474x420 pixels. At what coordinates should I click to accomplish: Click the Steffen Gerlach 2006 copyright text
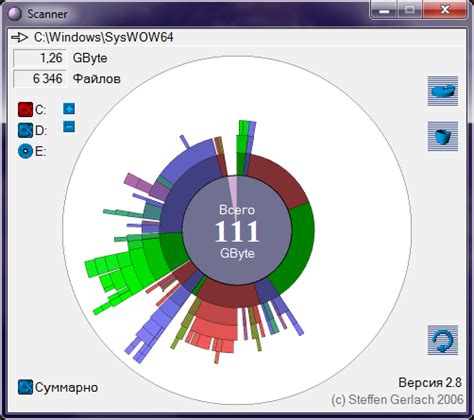pyautogui.click(x=397, y=399)
